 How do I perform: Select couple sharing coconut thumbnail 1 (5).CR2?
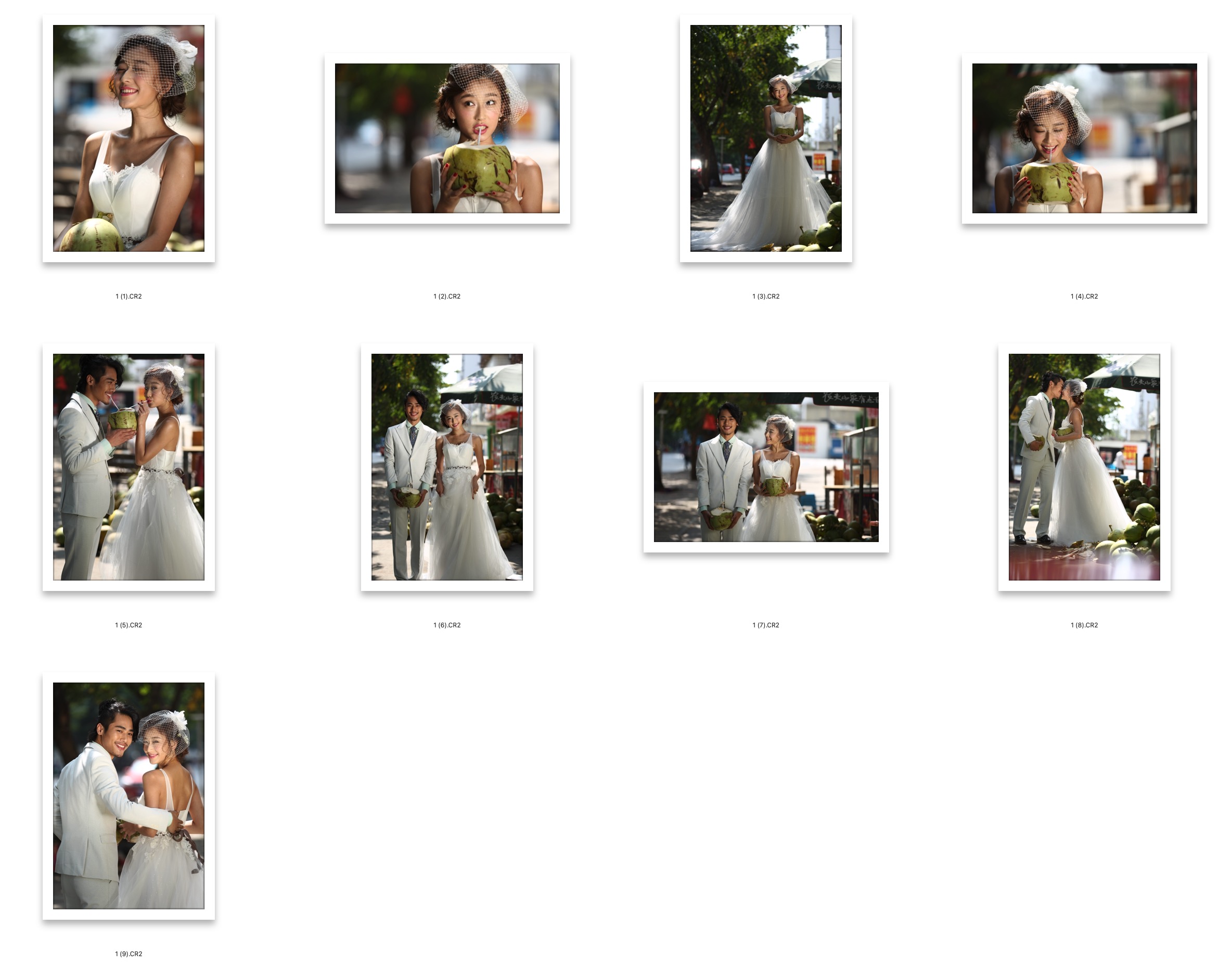[129, 467]
